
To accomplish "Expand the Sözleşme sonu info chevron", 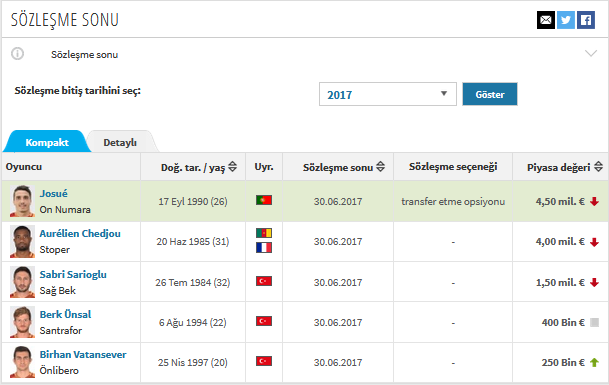I will pyautogui.click(x=591, y=54).
